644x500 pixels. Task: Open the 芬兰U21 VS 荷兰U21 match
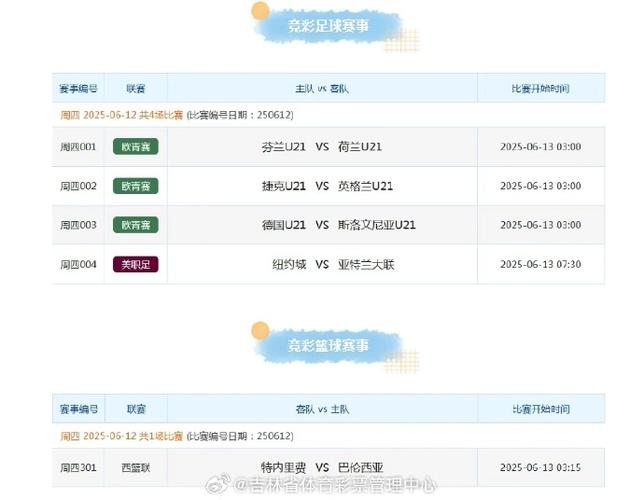[x=322, y=147]
